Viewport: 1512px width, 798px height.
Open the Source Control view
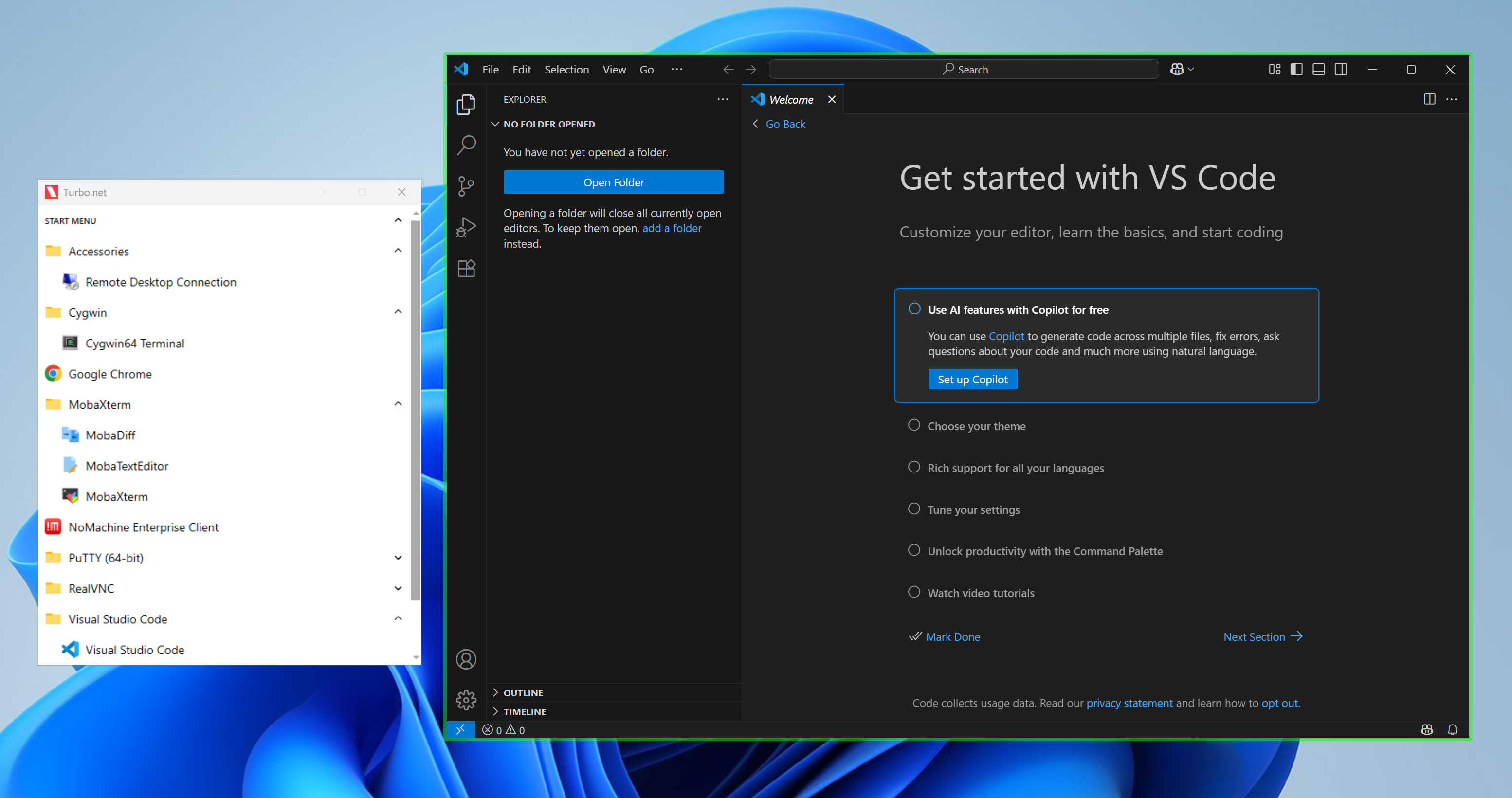[x=466, y=186]
